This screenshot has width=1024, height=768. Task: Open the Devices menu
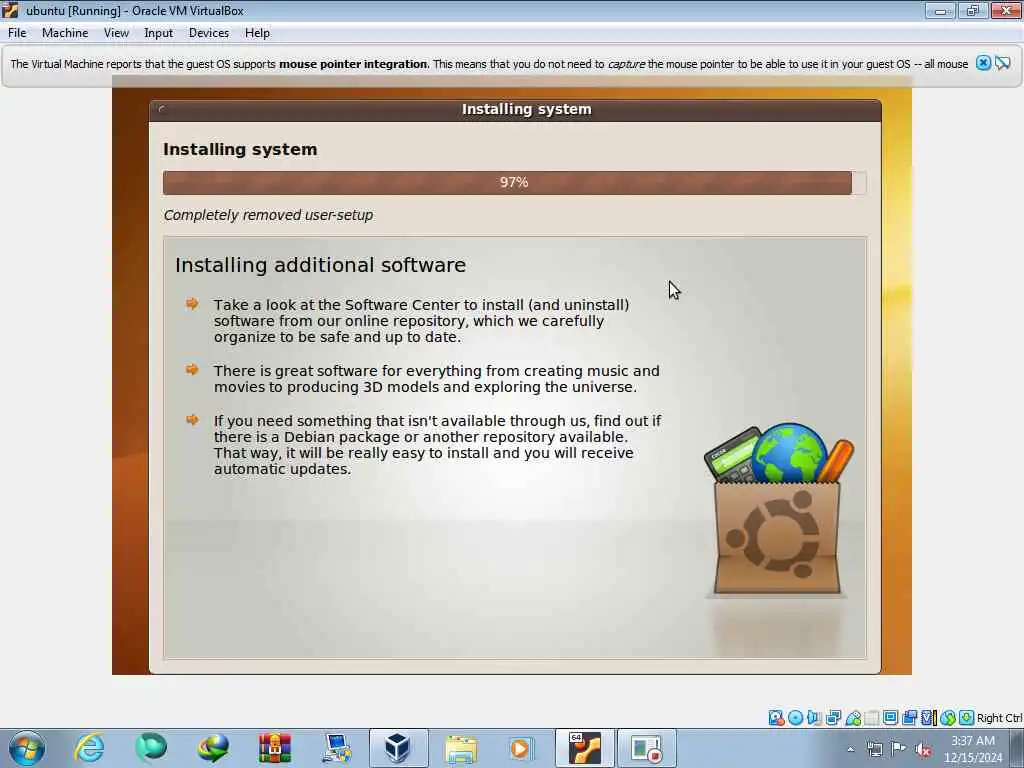coord(209,33)
